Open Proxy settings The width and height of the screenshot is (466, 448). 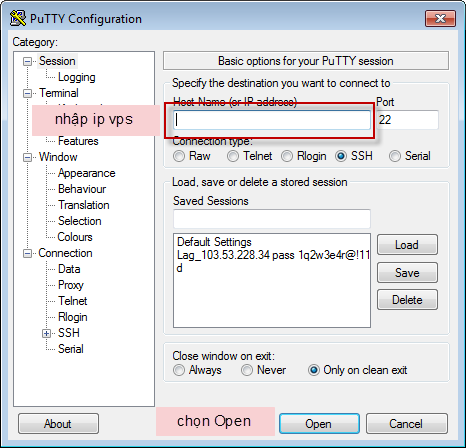71,285
